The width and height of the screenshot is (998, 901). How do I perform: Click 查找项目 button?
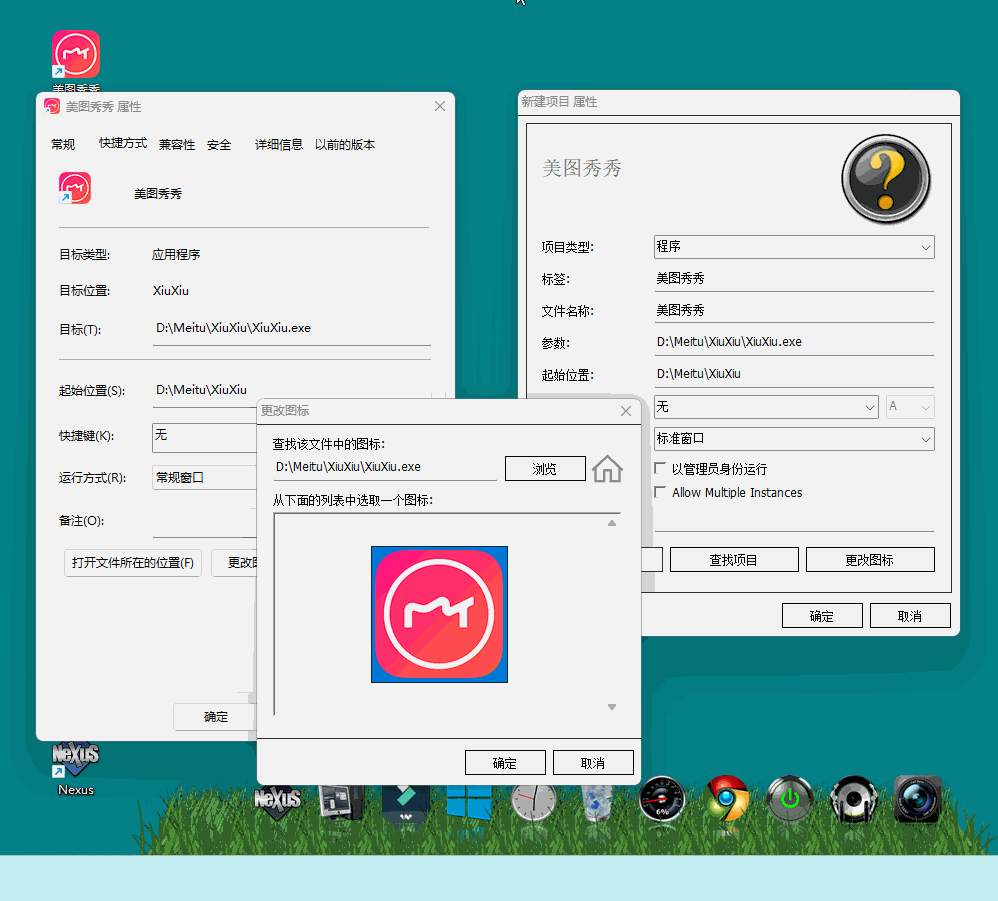coord(734,559)
